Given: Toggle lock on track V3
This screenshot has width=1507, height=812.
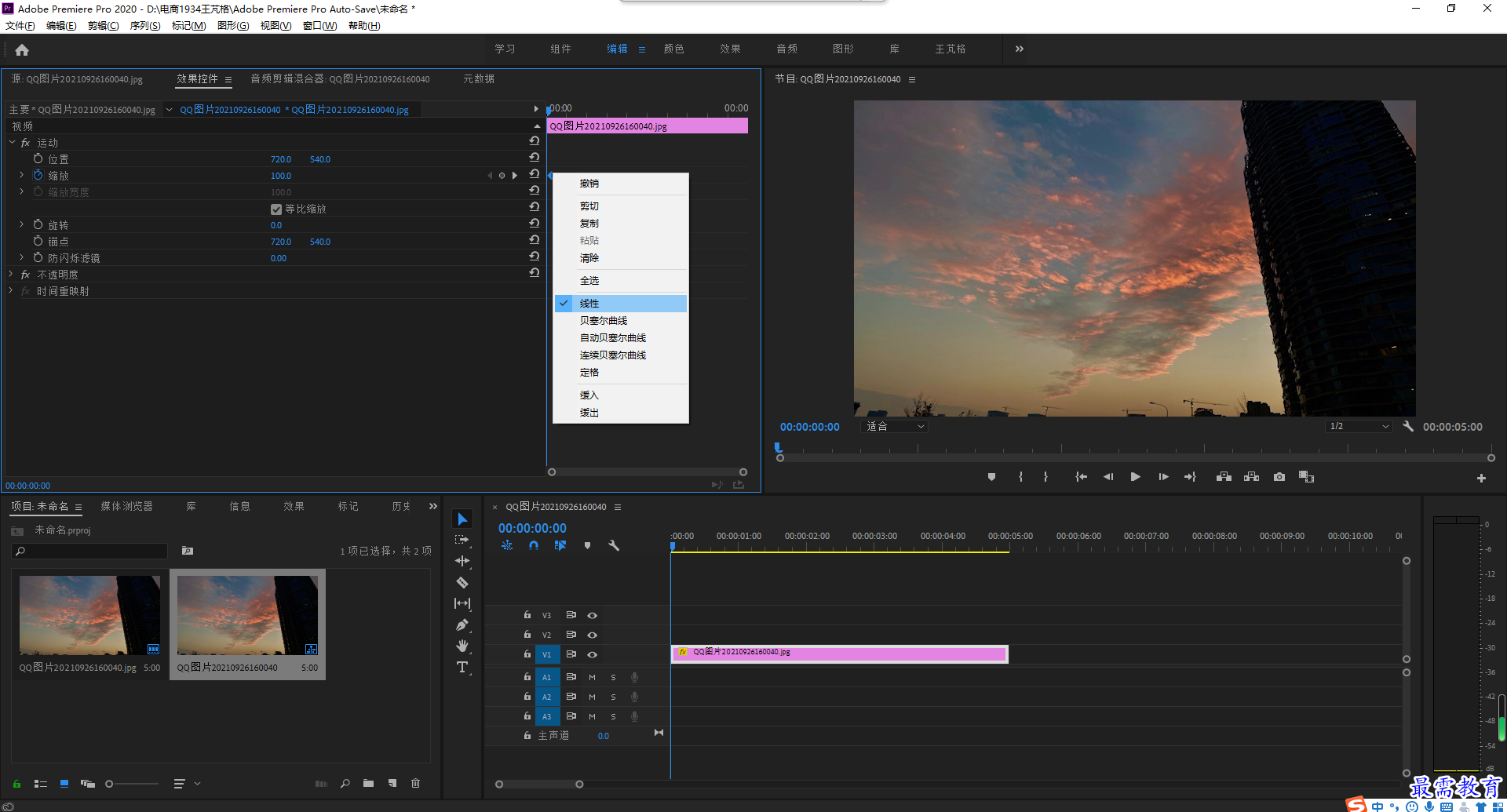Looking at the screenshot, I should (x=527, y=615).
